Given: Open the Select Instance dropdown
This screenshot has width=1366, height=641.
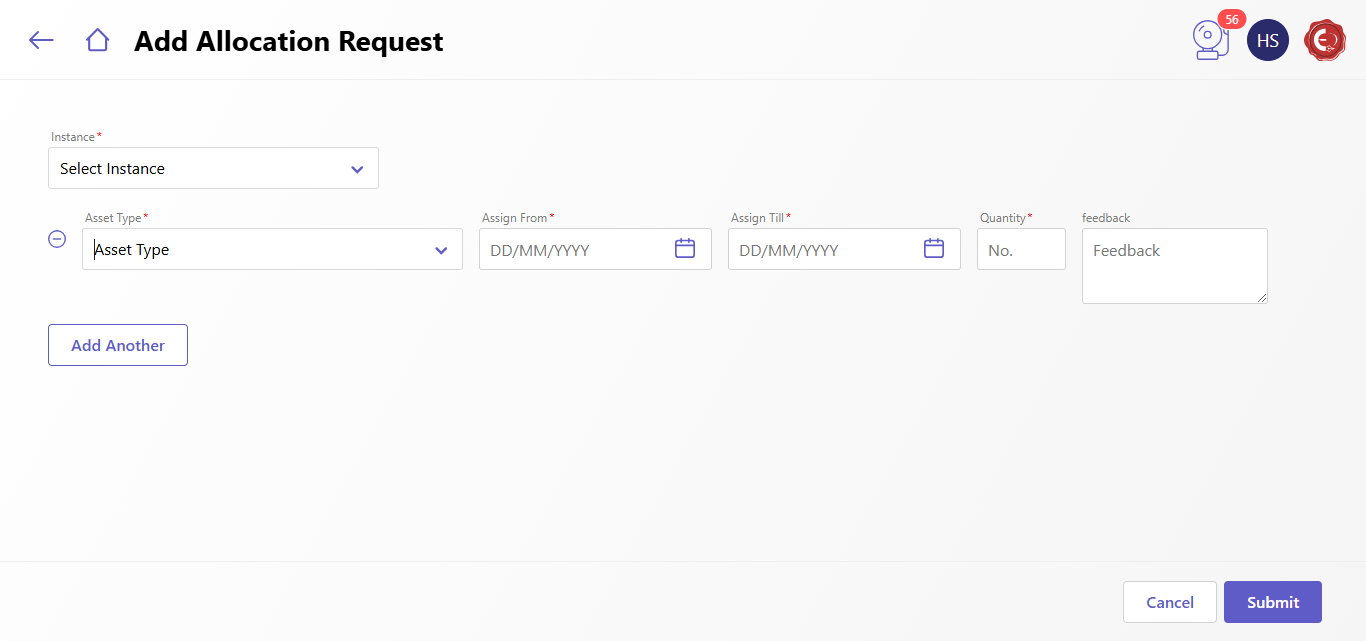Looking at the screenshot, I should pos(200,169).
